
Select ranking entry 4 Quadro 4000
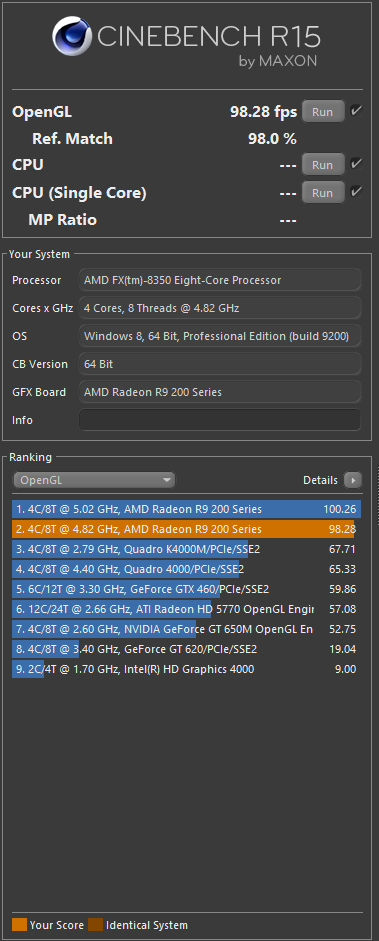coord(187,569)
